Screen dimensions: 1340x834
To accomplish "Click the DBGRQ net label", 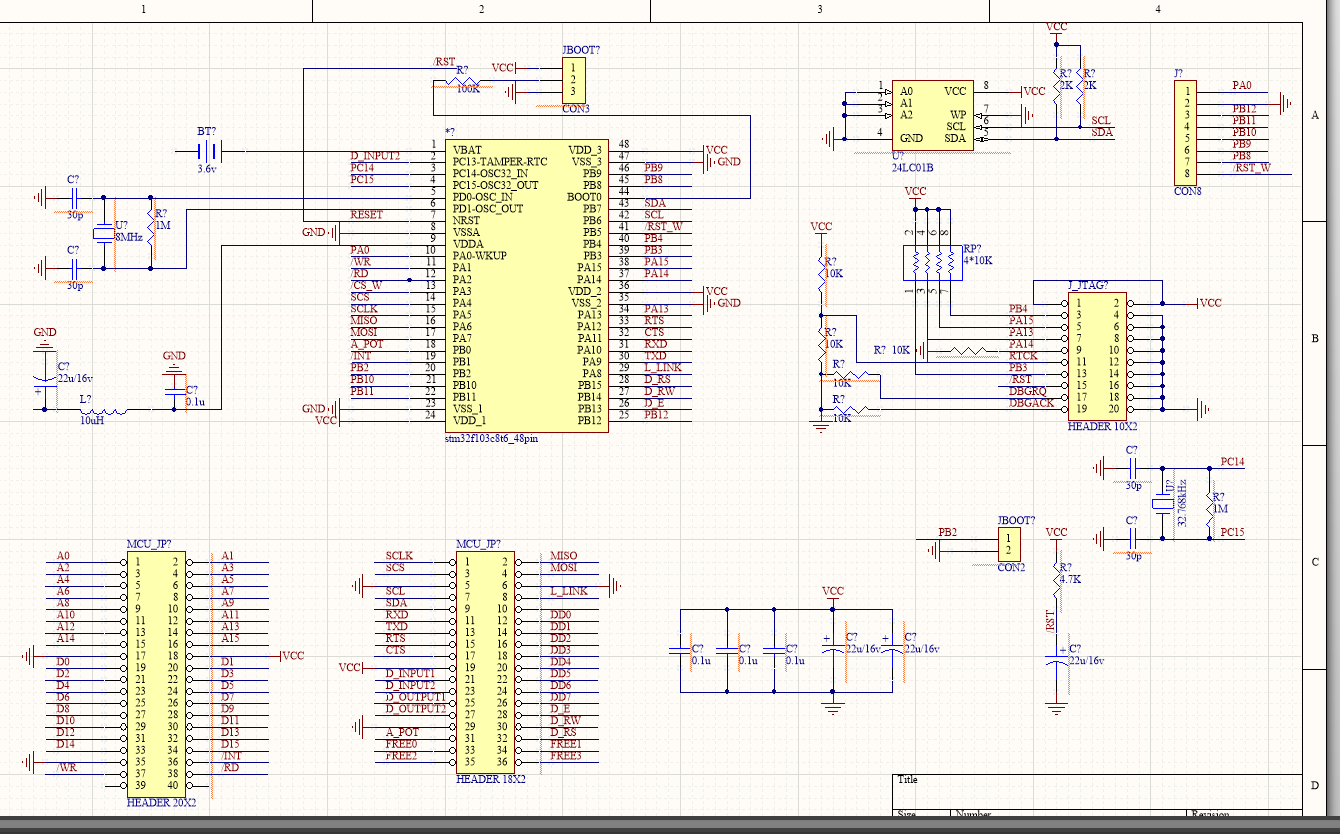I will click(x=1027, y=391).
